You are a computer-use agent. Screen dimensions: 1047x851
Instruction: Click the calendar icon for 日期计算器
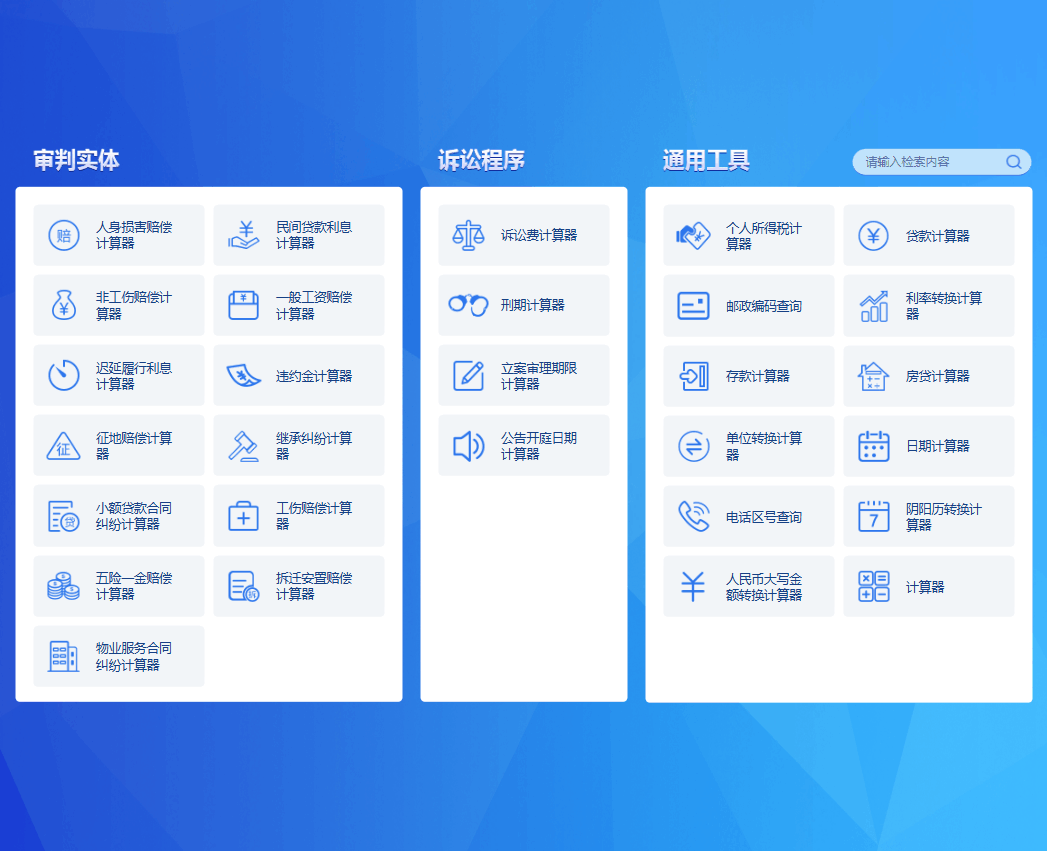click(873, 446)
